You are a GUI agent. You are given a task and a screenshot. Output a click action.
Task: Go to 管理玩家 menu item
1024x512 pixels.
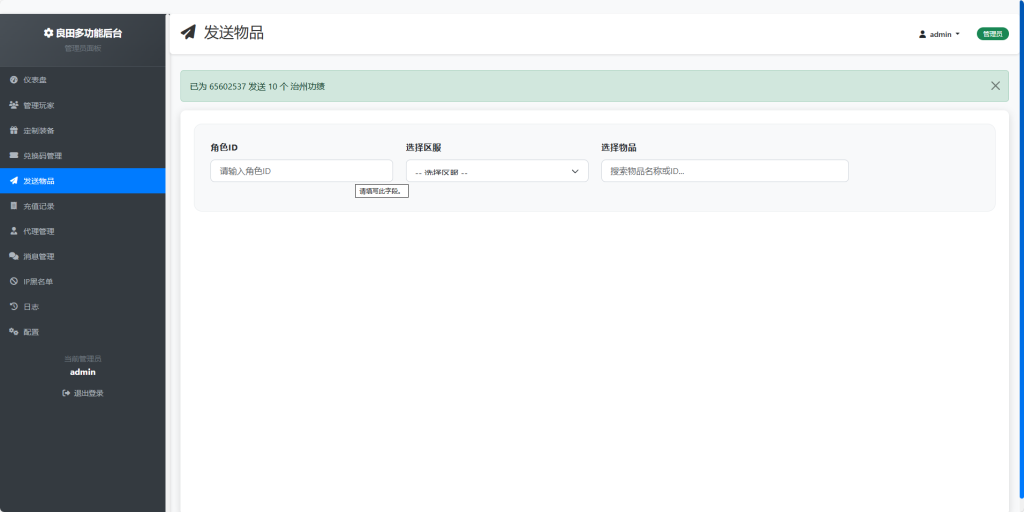[82, 105]
